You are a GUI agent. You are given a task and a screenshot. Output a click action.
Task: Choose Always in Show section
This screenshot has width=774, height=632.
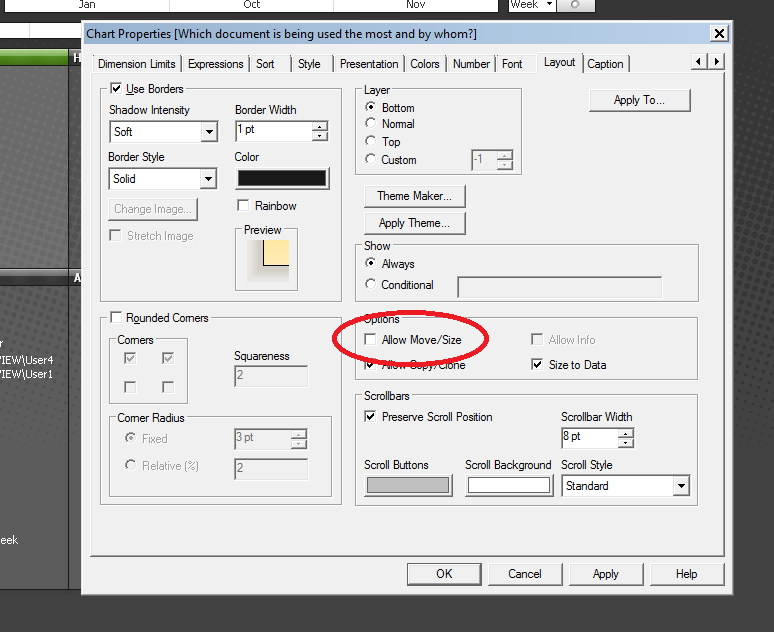370,263
